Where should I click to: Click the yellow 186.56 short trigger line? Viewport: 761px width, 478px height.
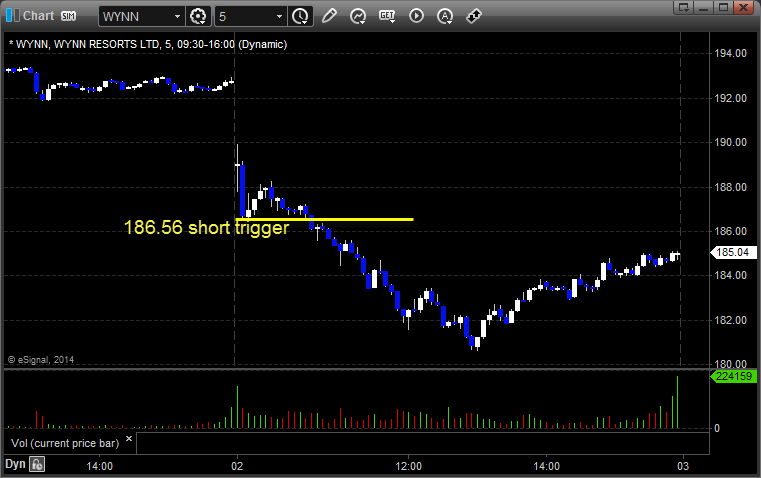324,219
